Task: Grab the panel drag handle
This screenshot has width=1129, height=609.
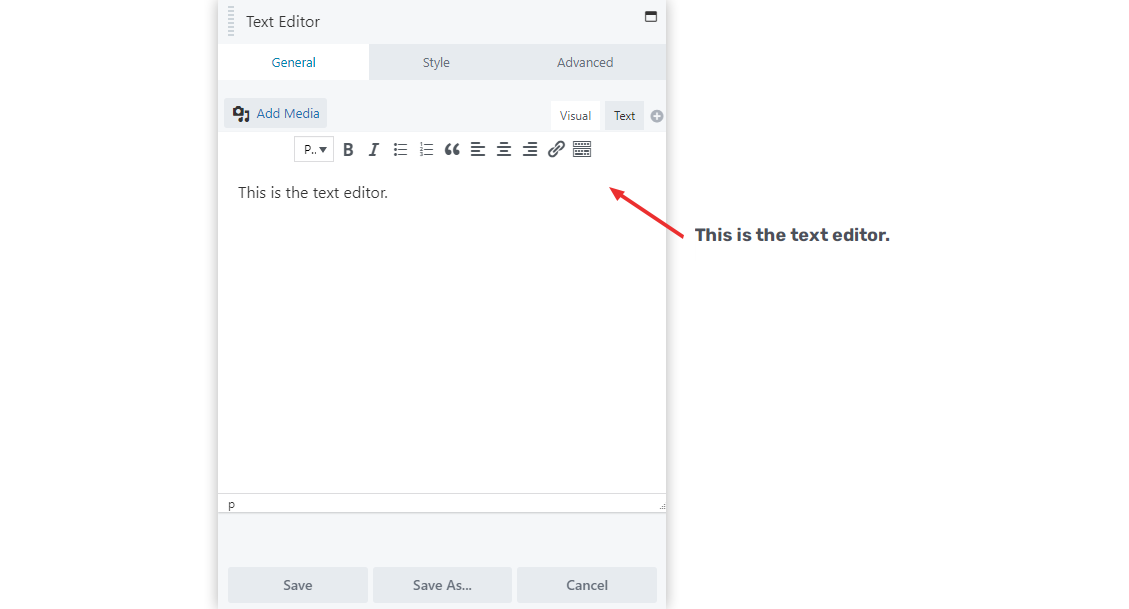Action: 231,21
